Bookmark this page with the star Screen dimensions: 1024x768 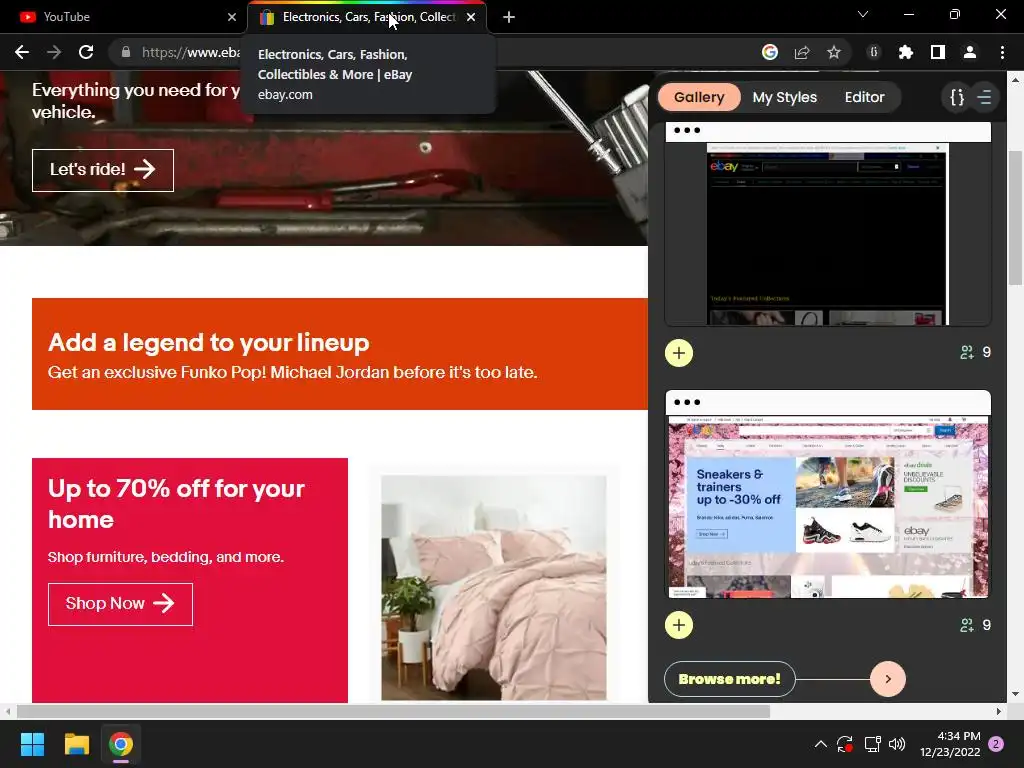[x=834, y=52]
